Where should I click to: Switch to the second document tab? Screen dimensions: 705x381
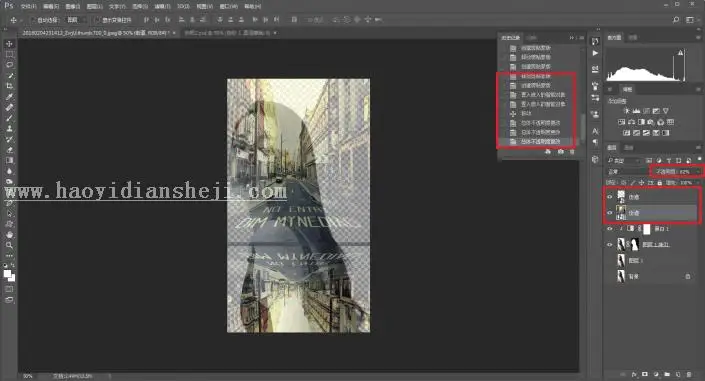tap(230, 33)
